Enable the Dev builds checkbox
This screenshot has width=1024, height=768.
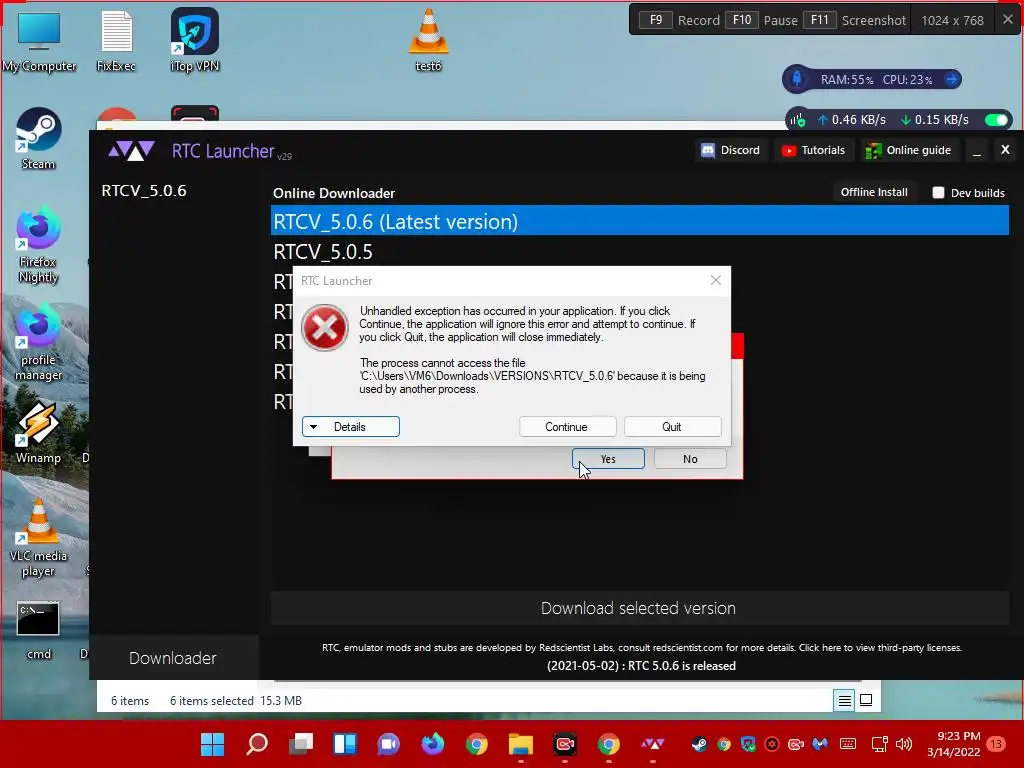point(938,193)
